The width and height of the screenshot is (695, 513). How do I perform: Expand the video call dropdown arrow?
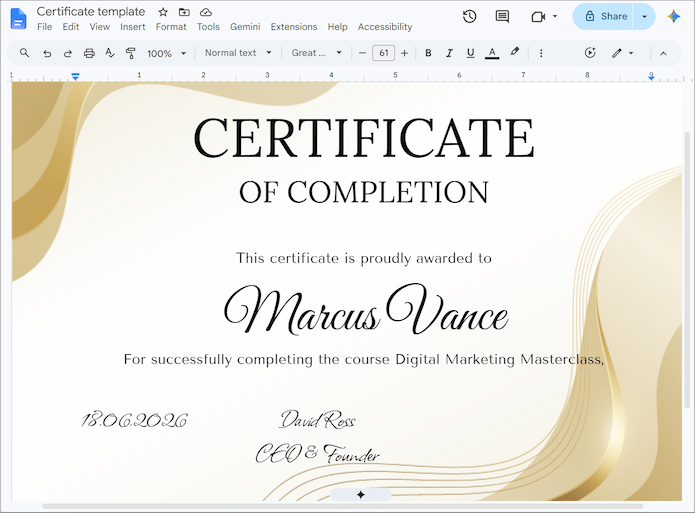(x=555, y=17)
